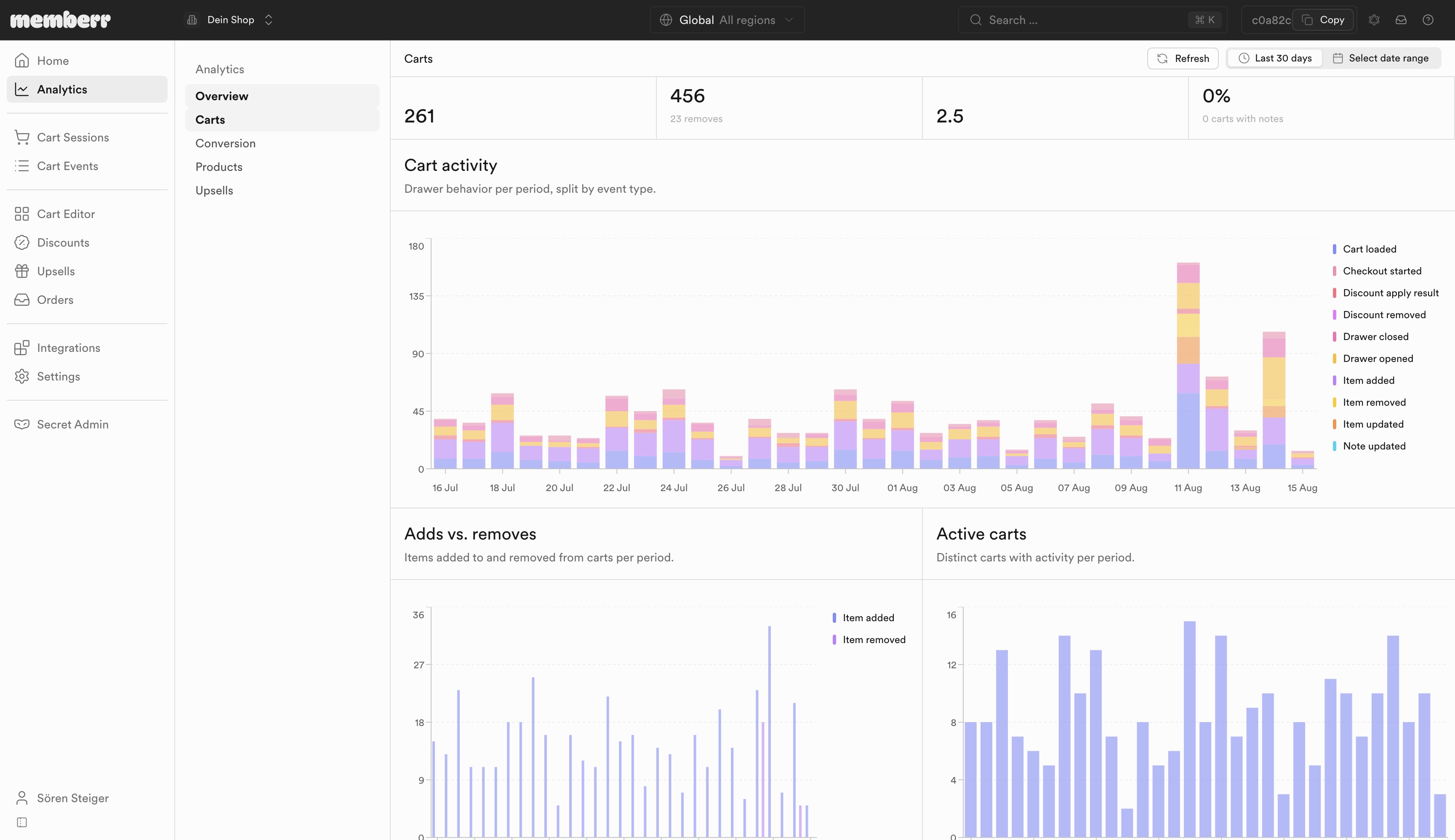Expand the Dein Shop store switcher
Screen dimensions: 1455x840
point(230,20)
